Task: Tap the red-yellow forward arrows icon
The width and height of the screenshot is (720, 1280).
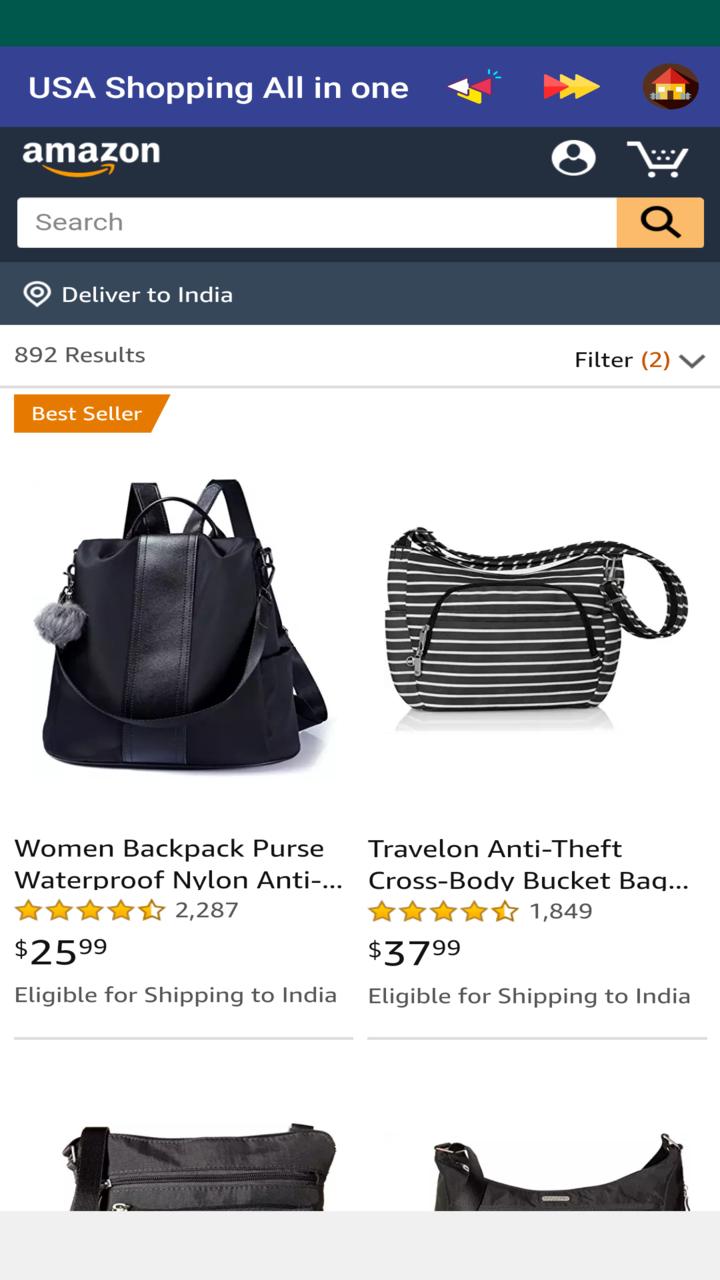Action: pos(571,87)
